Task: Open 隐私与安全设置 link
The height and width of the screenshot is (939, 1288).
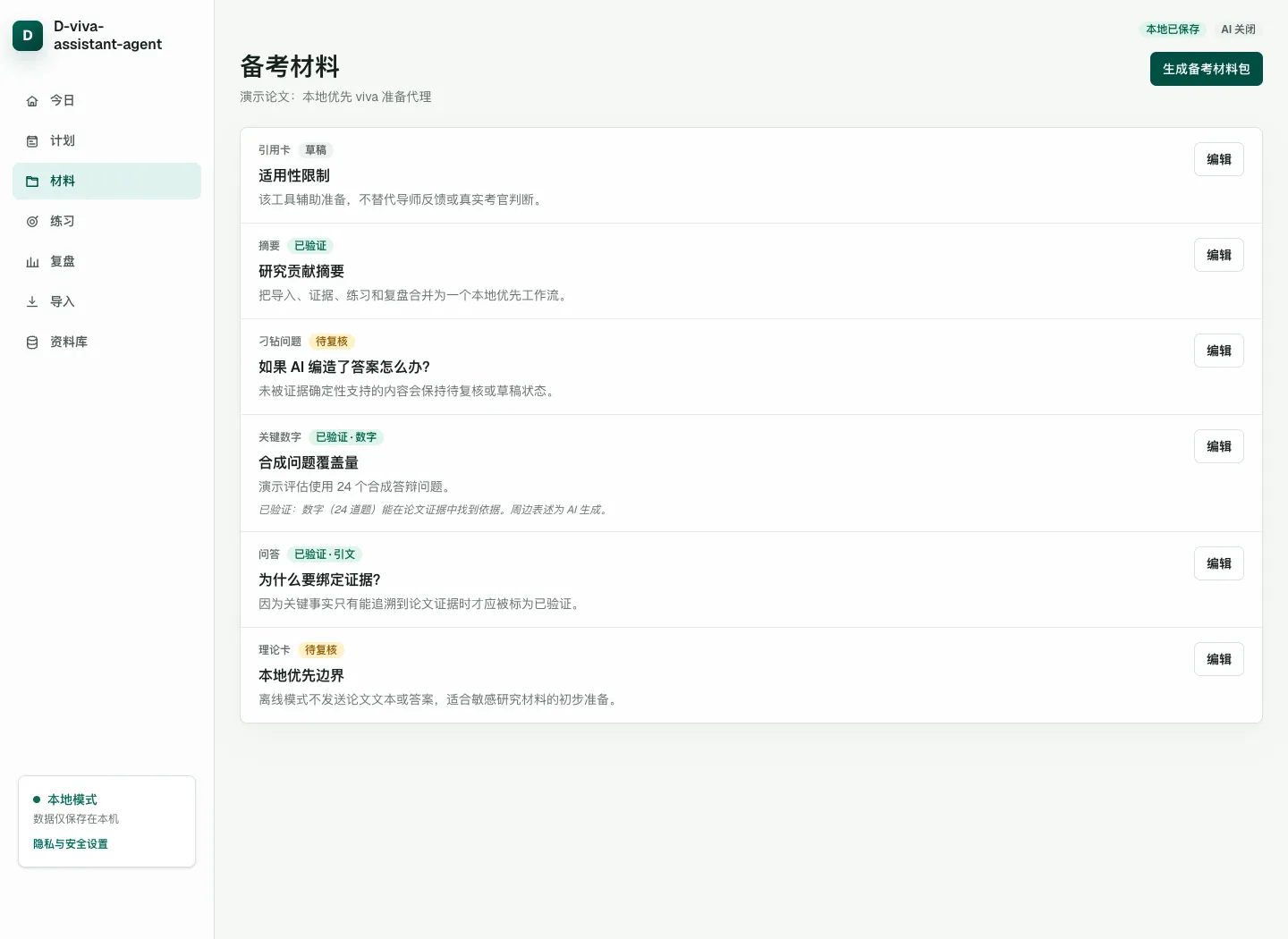Action: click(71, 844)
